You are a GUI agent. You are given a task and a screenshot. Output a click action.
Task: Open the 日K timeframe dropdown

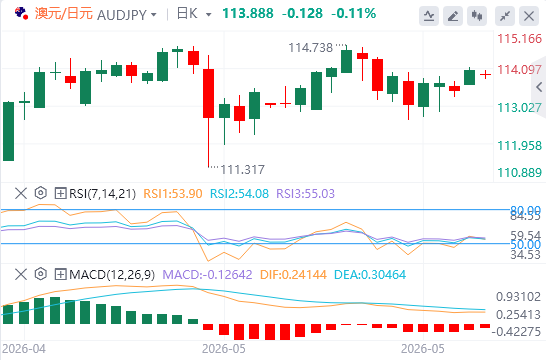tap(194, 14)
